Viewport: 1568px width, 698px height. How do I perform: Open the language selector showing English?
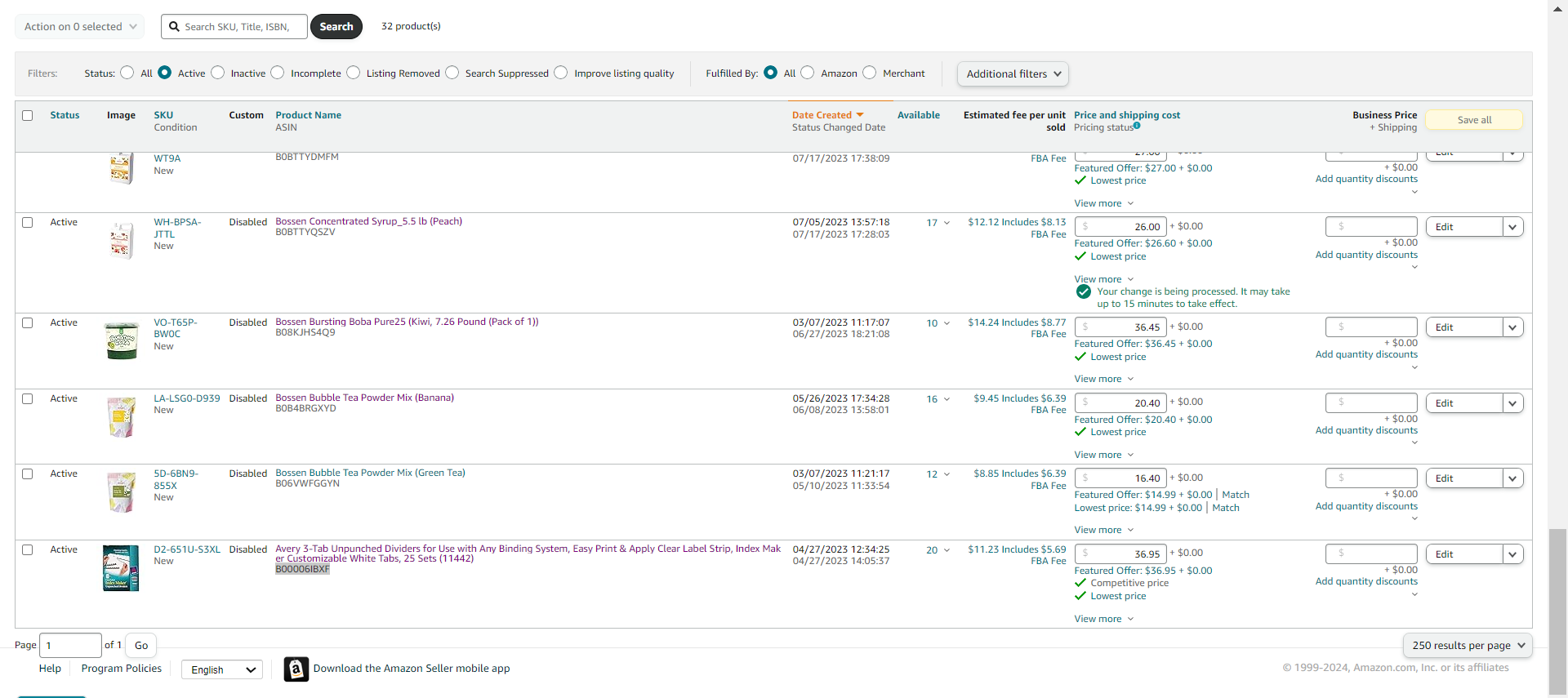(222, 670)
